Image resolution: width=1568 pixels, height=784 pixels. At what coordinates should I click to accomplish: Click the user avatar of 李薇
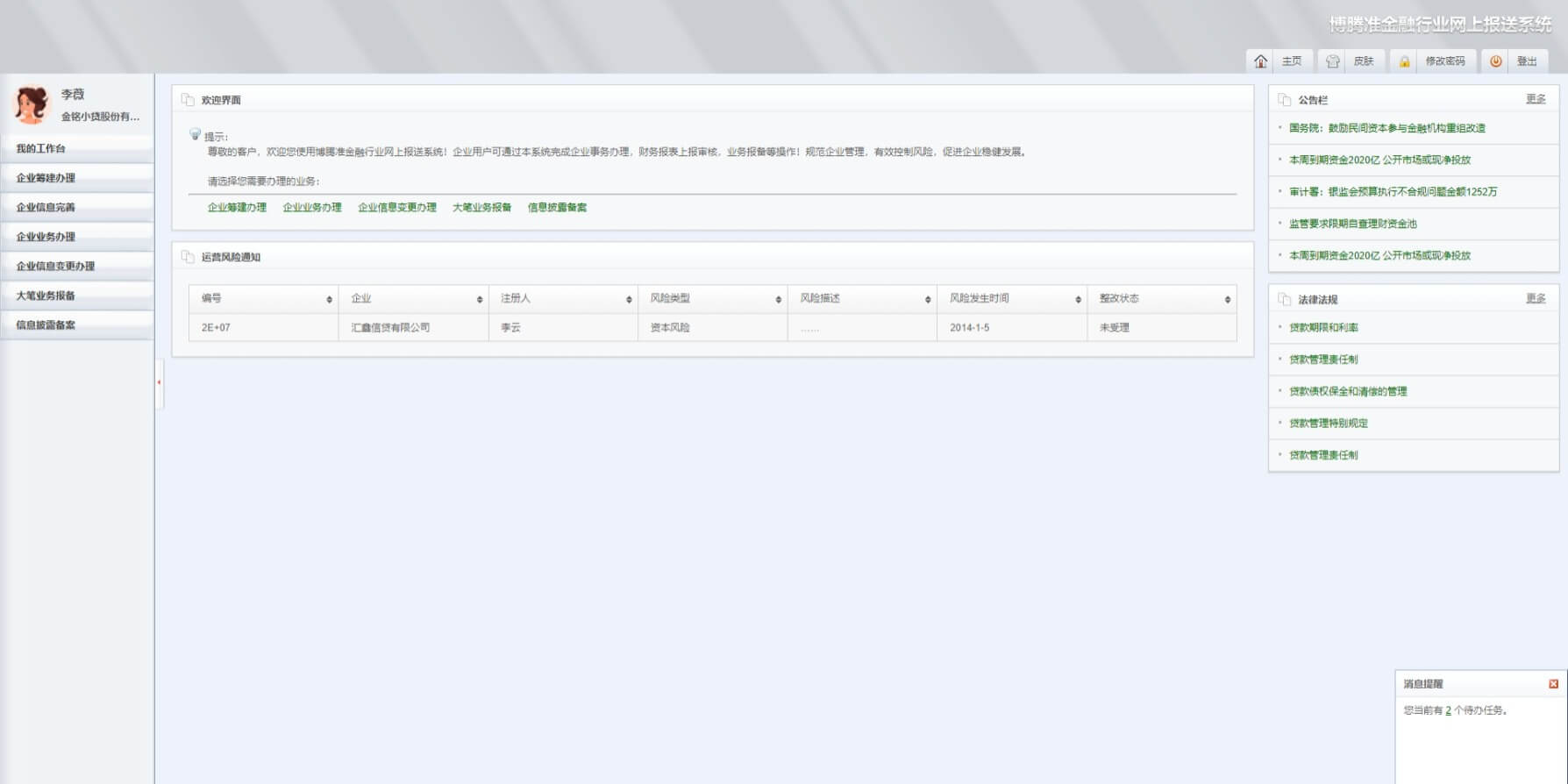point(32,104)
